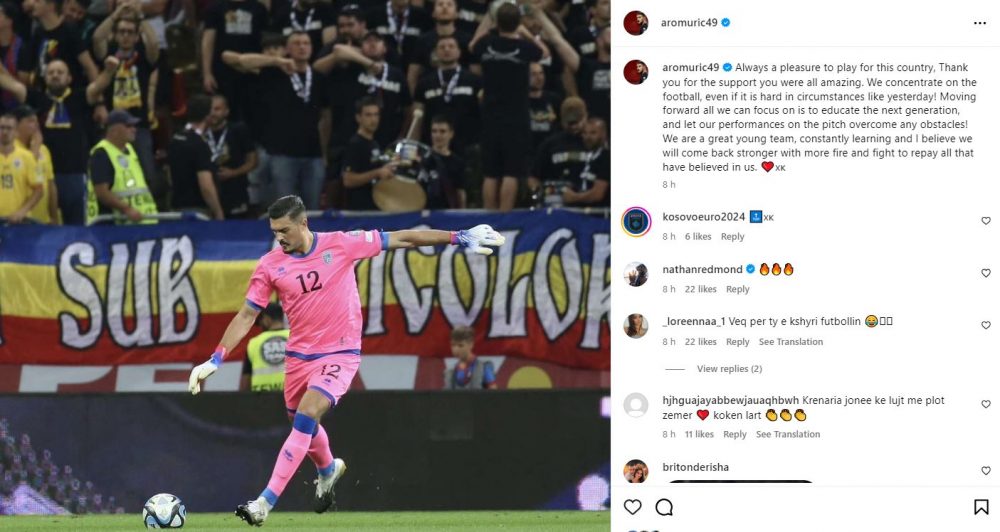The height and width of the screenshot is (532, 1000).
Task: Save post with bookmark icon
Action: [981, 507]
